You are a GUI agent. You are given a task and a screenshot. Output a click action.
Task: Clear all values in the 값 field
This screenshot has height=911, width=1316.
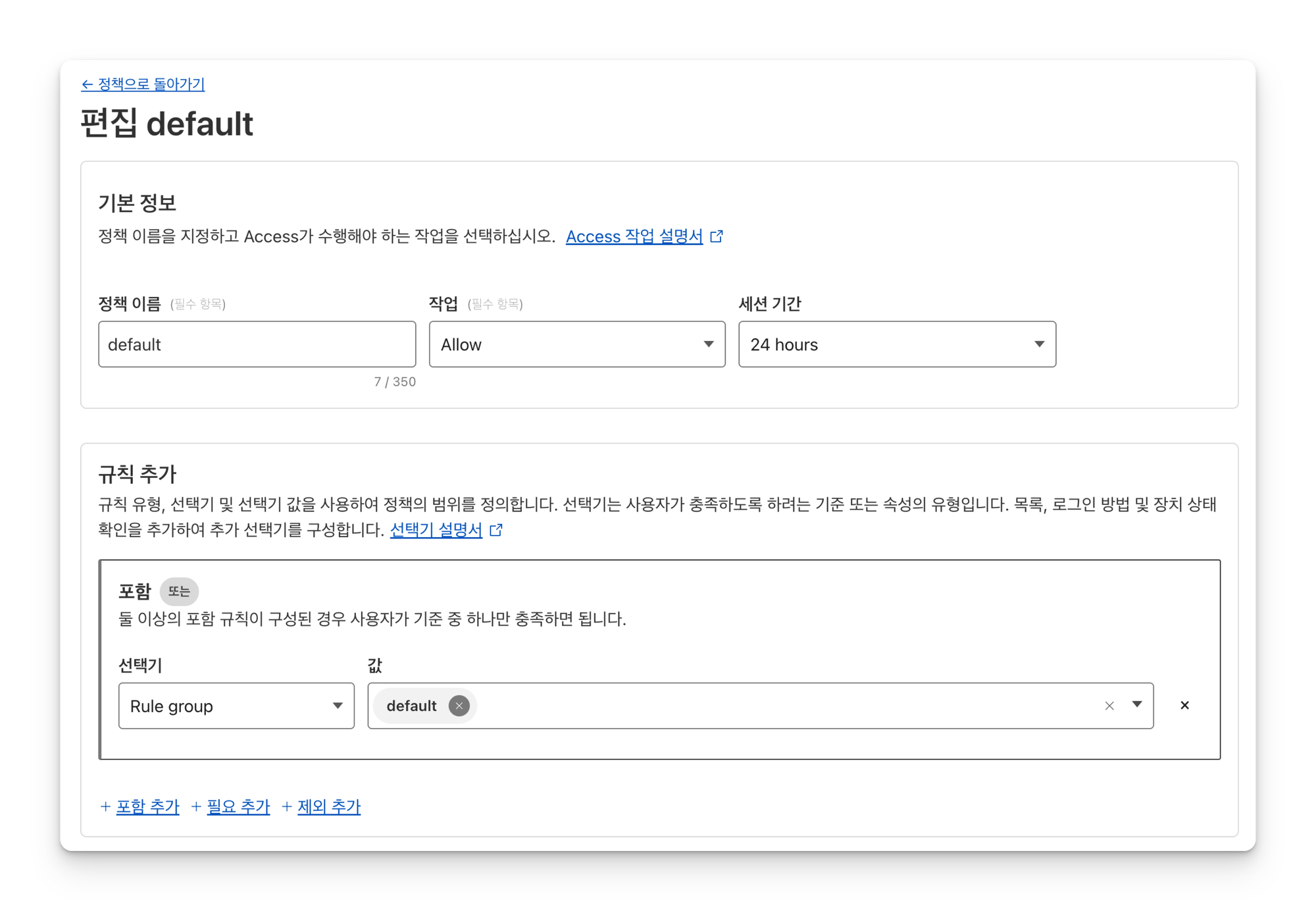[1109, 706]
